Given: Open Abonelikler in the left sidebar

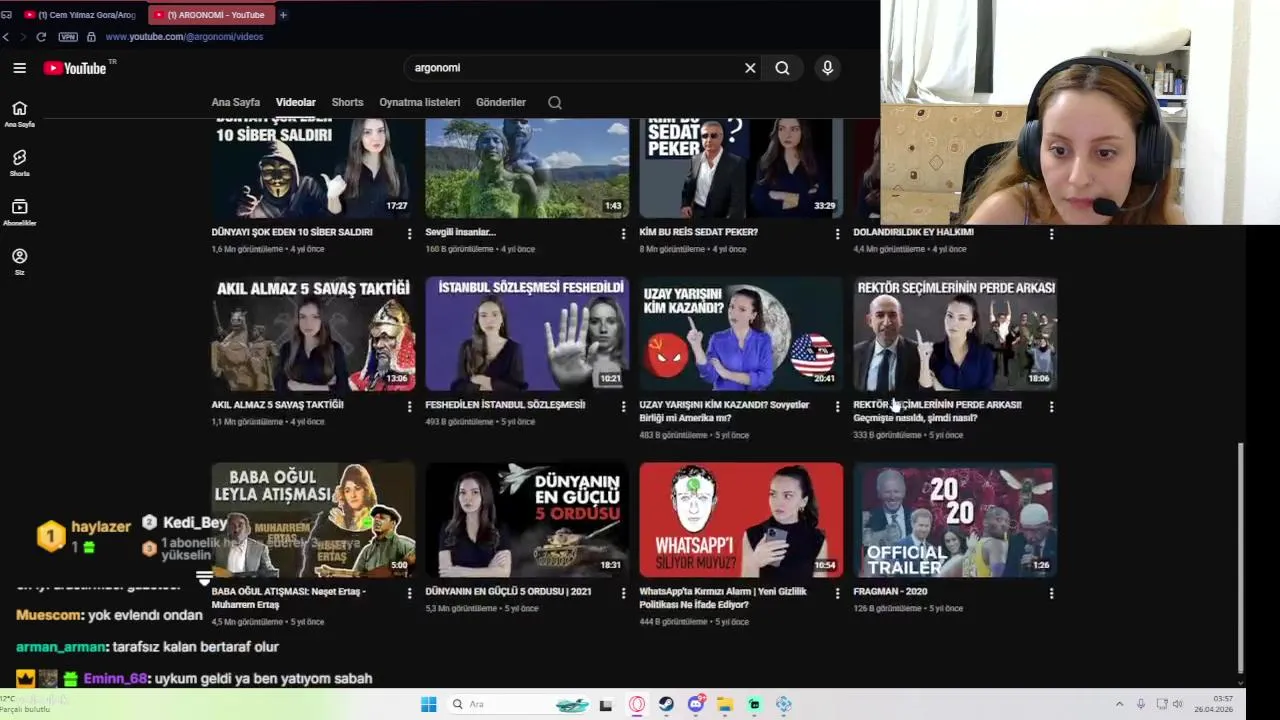Looking at the screenshot, I should [19, 212].
